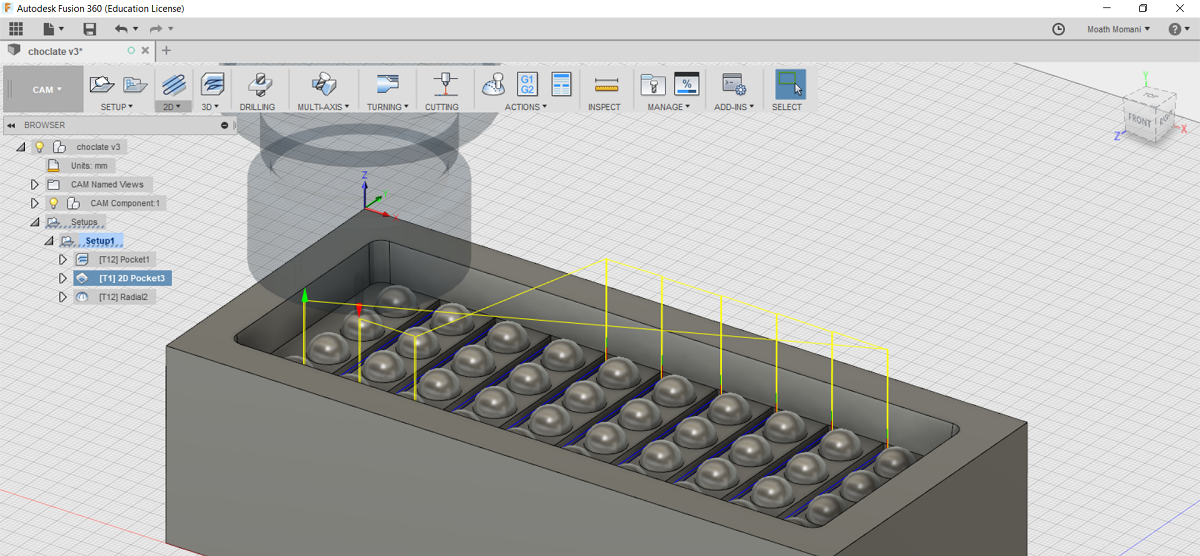Click the New Folder icon in Setup group
Image resolution: width=1200 pixels, height=556 pixels.
point(135,85)
